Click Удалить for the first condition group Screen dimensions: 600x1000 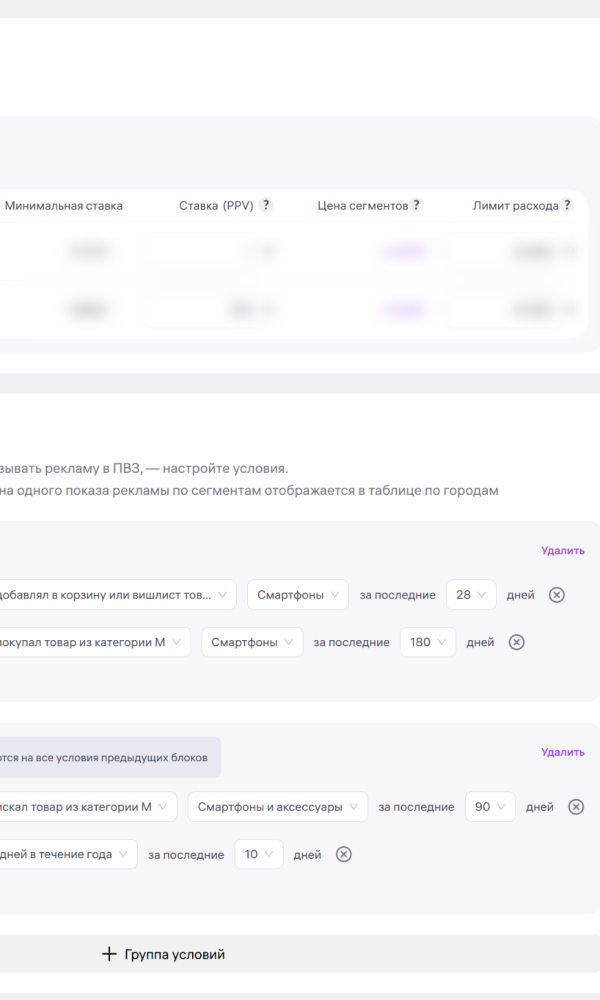tap(562, 550)
